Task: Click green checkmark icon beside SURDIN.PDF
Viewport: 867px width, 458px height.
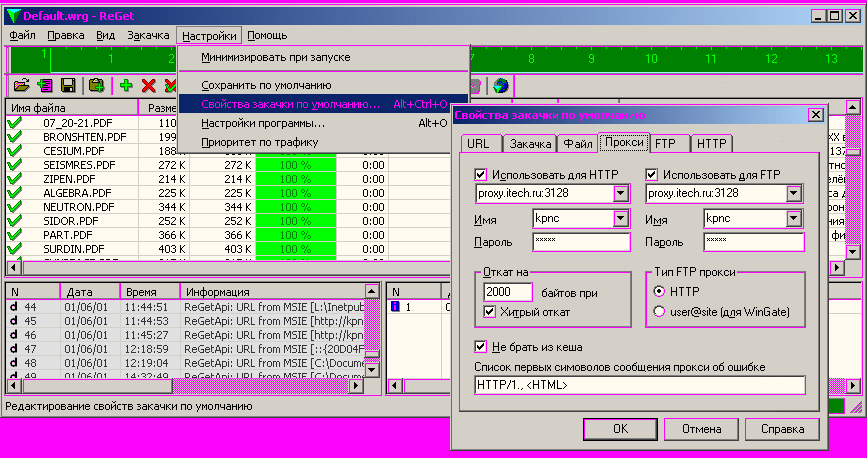Action: 15,249
